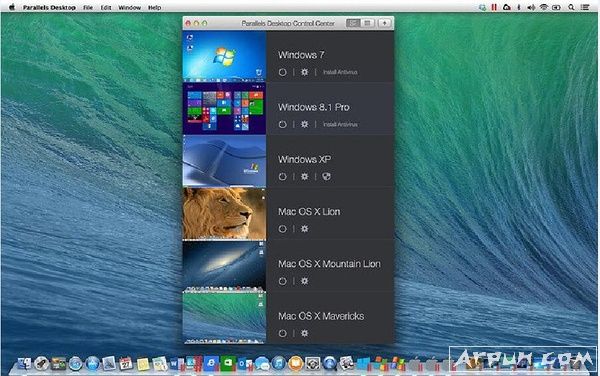Click the power icon for Mac OS X Mountain Lion
Screen dimensions: 600x376
(282, 281)
